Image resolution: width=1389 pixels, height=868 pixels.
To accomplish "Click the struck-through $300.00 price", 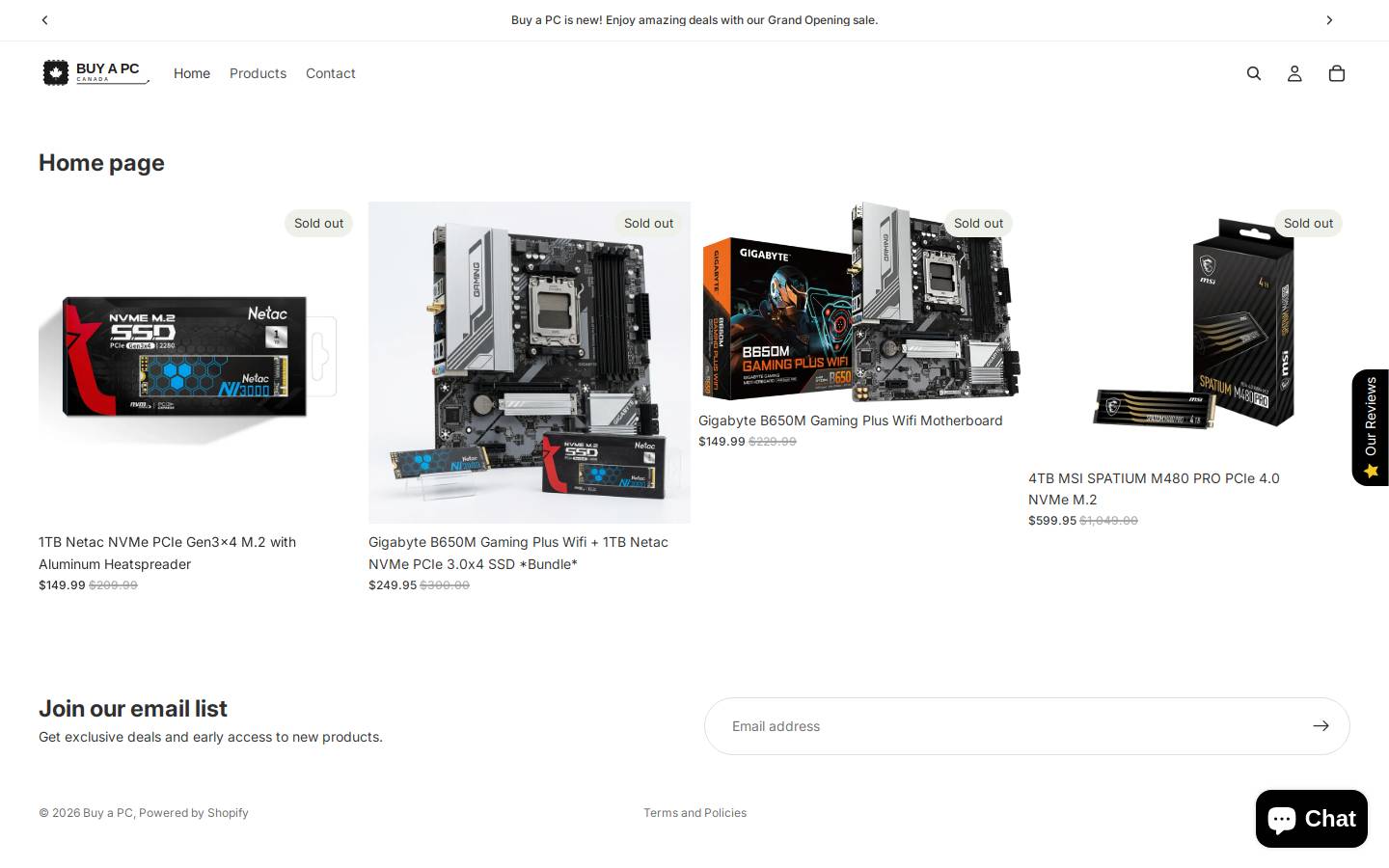I will pos(445,585).
